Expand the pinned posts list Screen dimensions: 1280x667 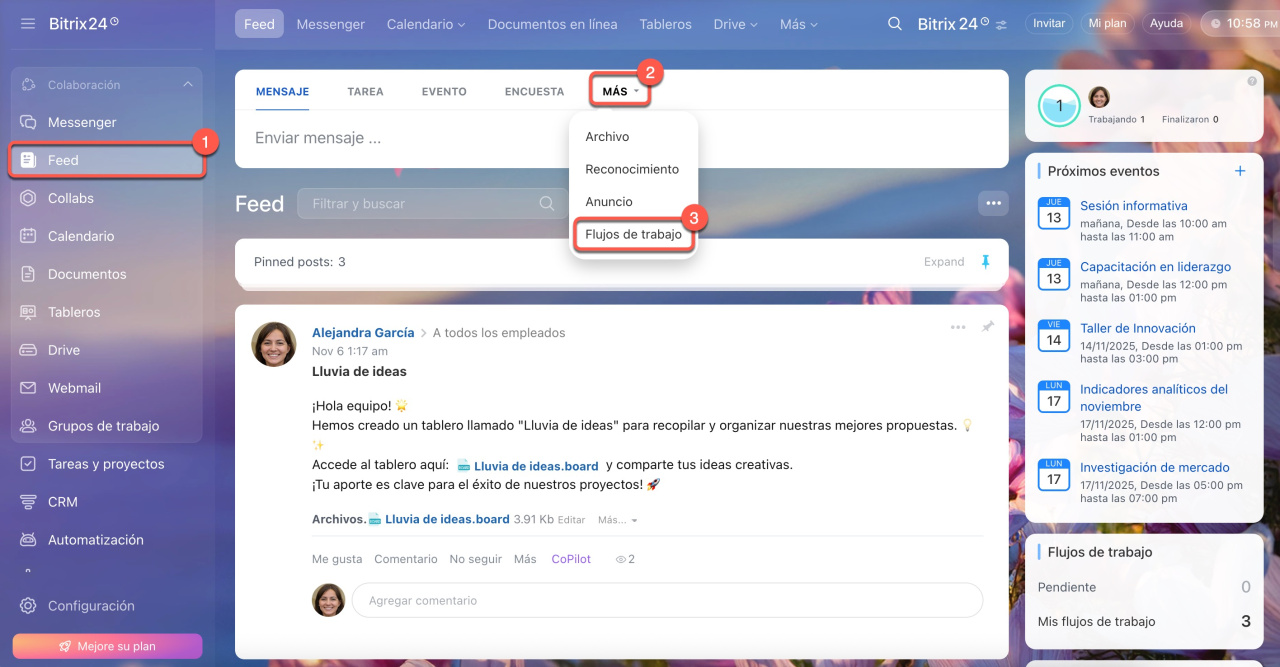pos(943,262)
